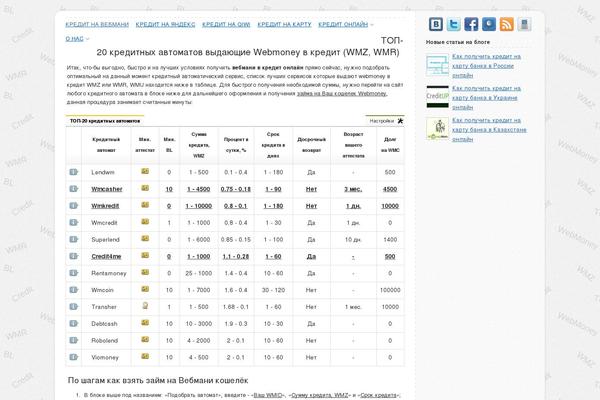Click the Кредитный автомат column header
The image size is (600, 400).
pos(106,145)
